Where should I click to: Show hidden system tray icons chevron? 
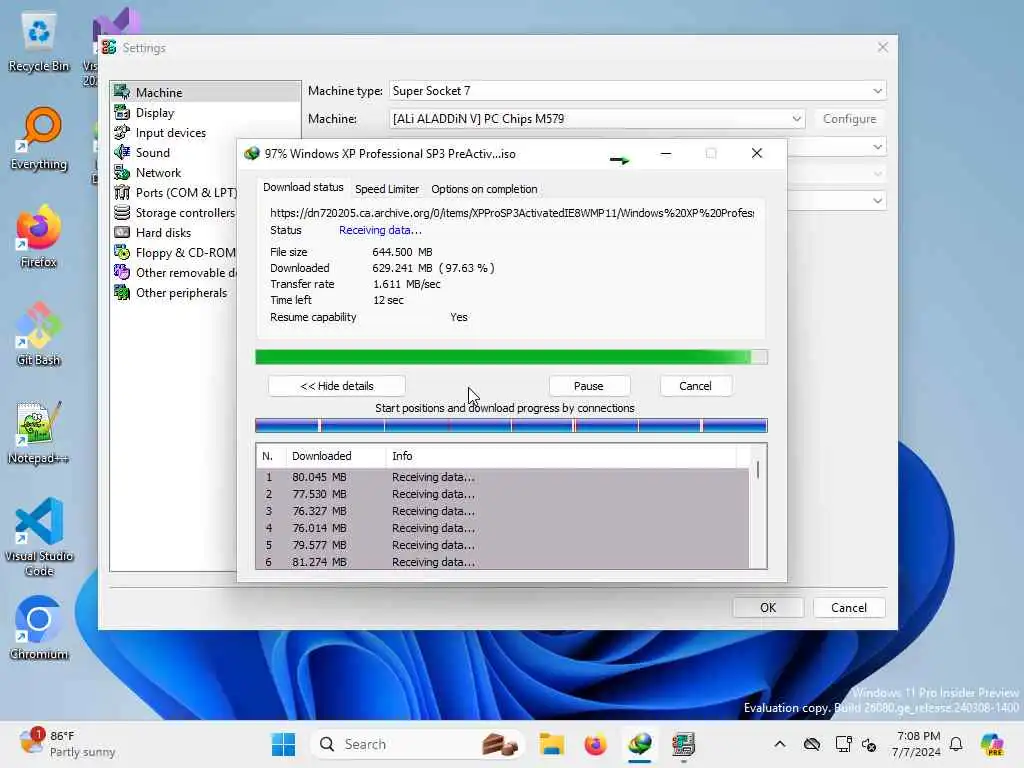[780, 744]
